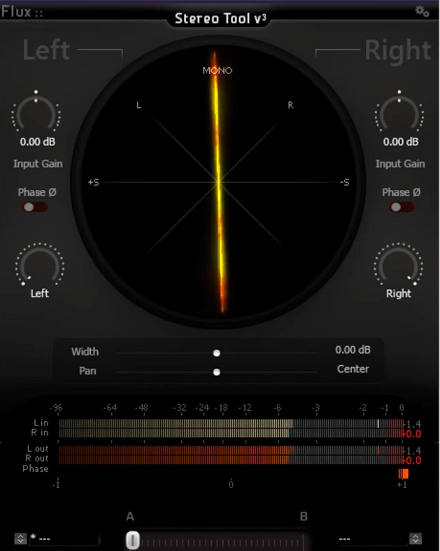Viewport: 440px width, 551px height.
Task: Click the +S label on the scope
Action: point(93,182)
